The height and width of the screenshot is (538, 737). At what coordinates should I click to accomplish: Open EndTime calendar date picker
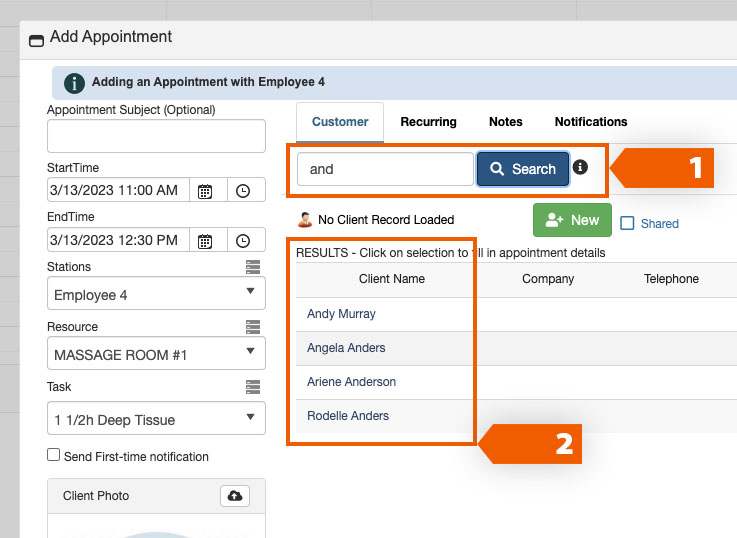coord(205,240)
